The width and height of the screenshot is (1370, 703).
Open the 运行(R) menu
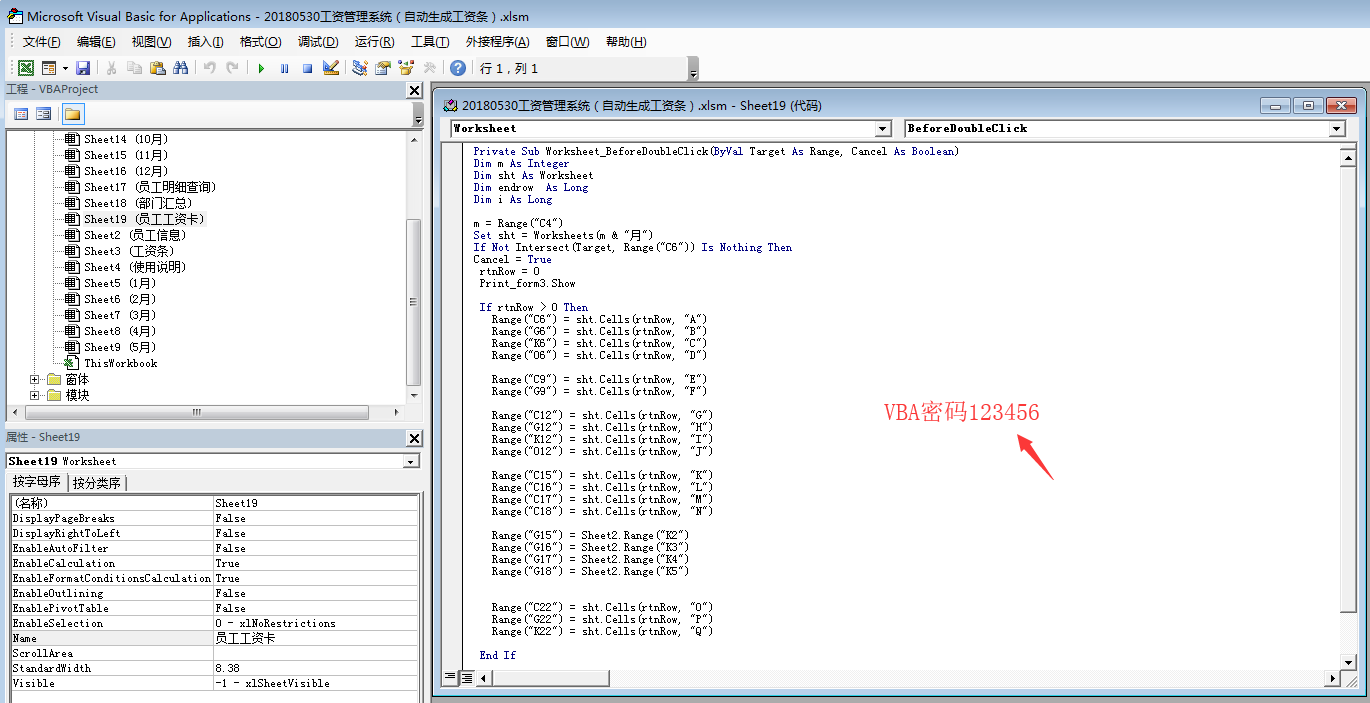pos(374,42)
